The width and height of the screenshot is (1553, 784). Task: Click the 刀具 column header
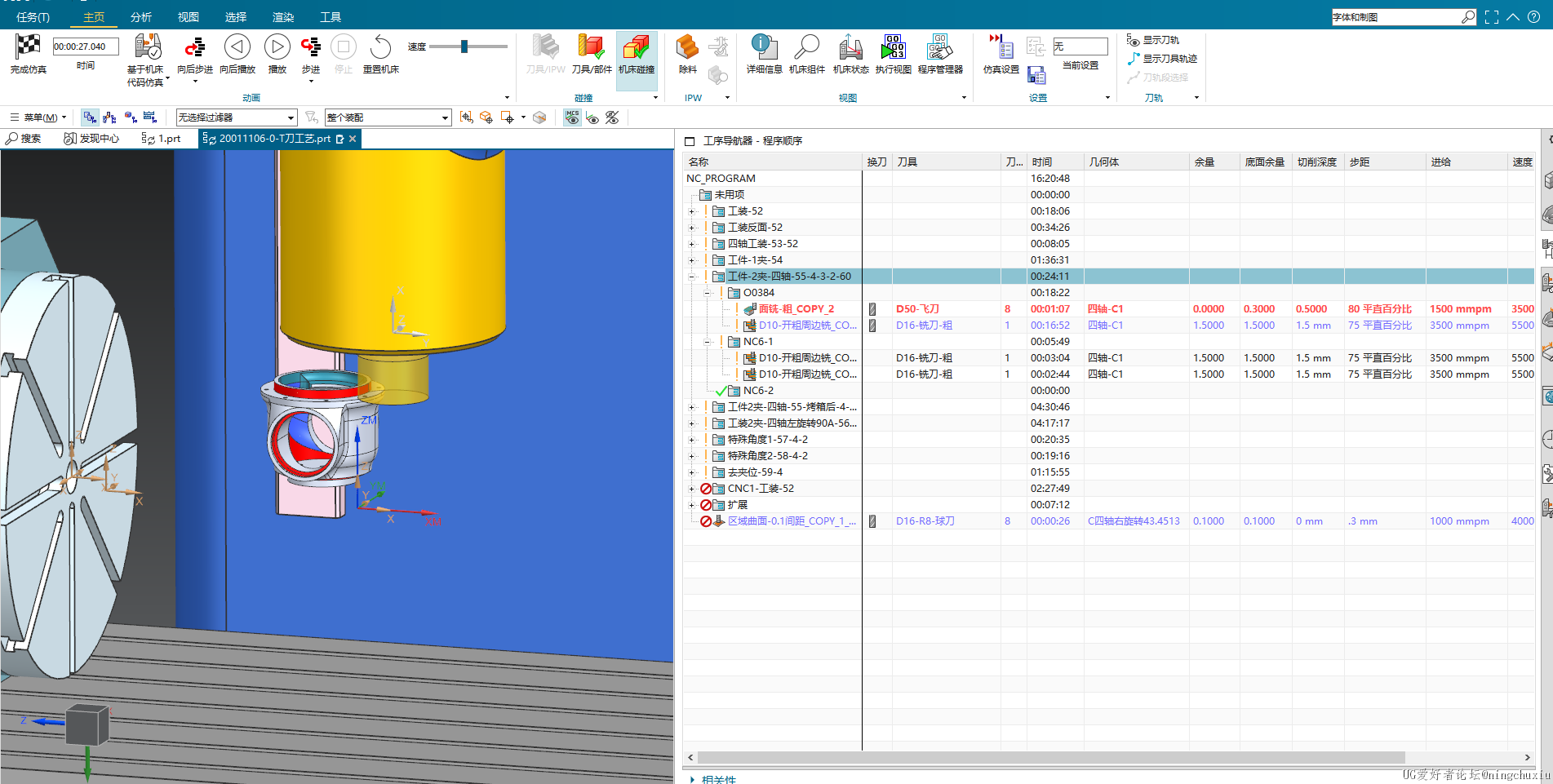(947, 162)
